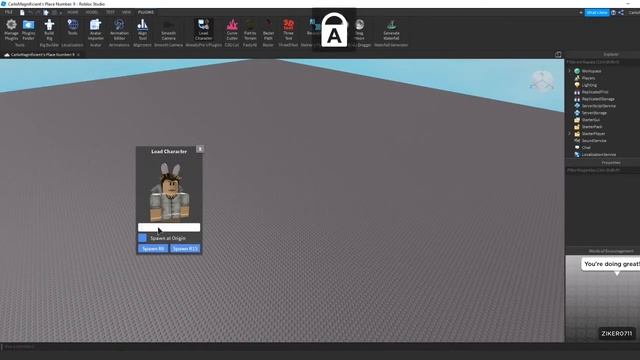The height and width of the screenshot is (360, 640).
Task: Open the Animation Editor
Action: pyautogui.click(x=119, y=30)
